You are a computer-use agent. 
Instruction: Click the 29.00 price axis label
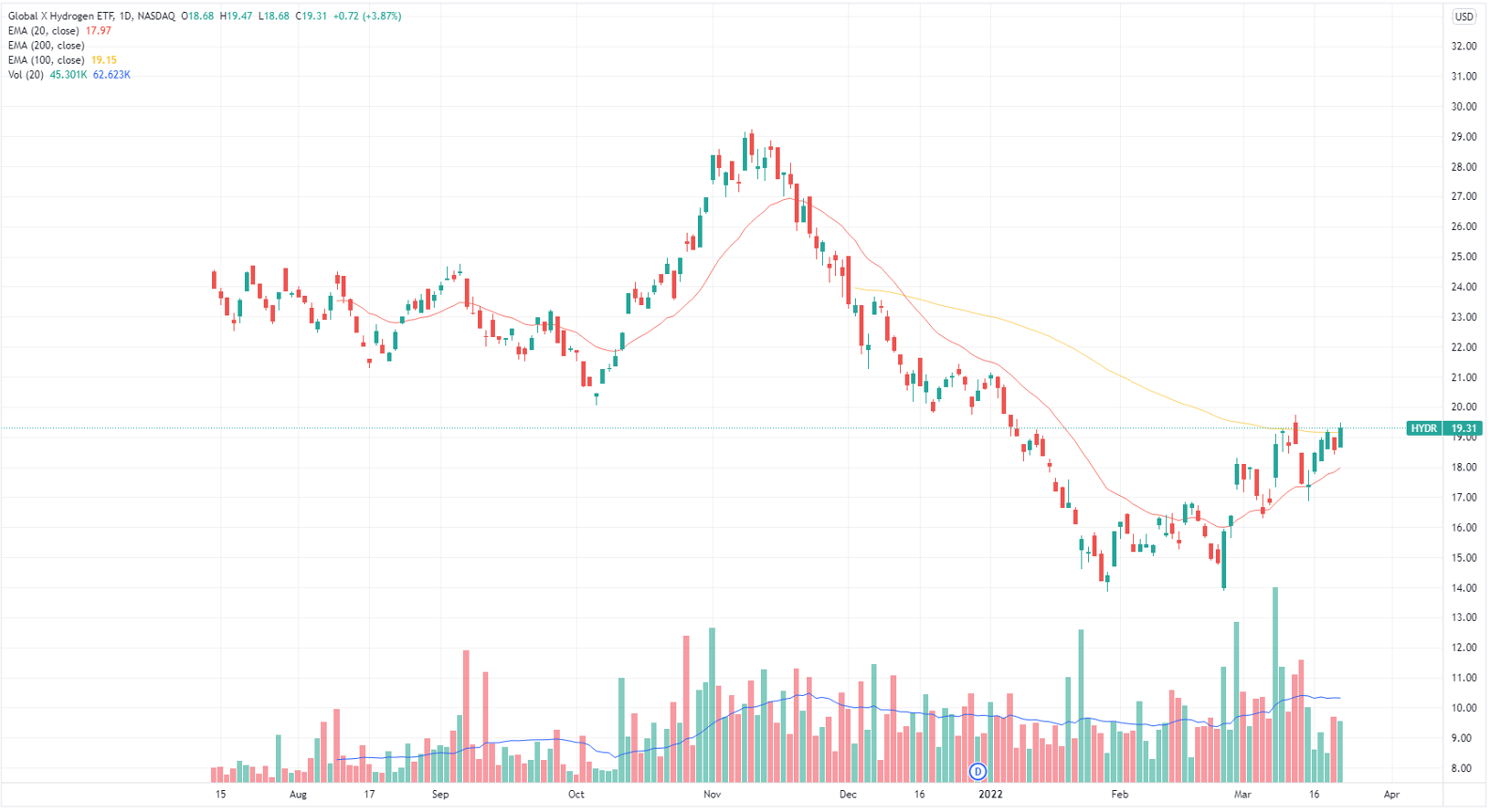point(1464,137)
